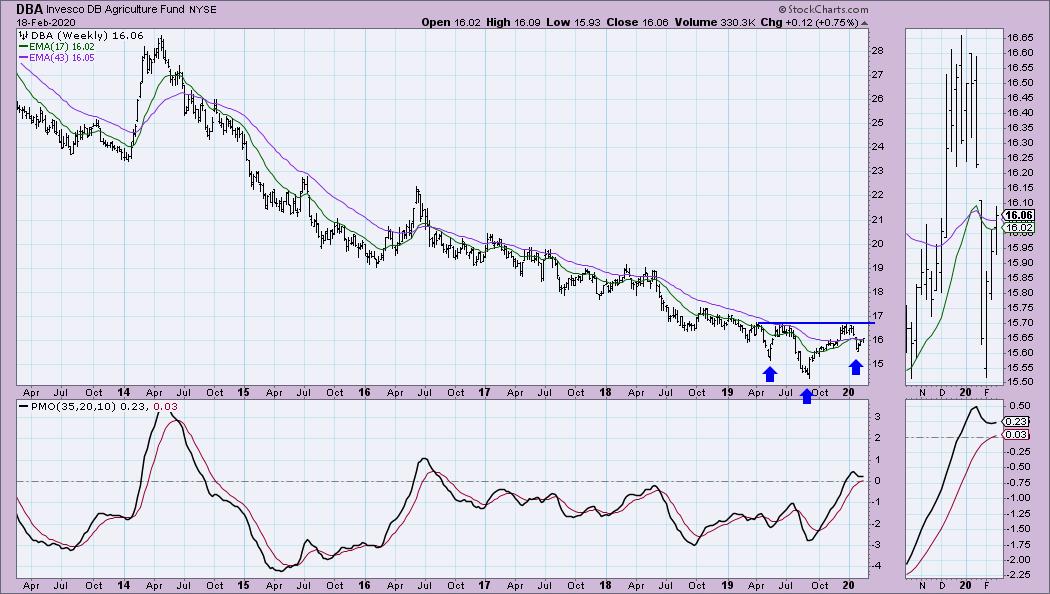
Task: Click the 16.25 label on zoom panel axis
Action: (1019, 157)
